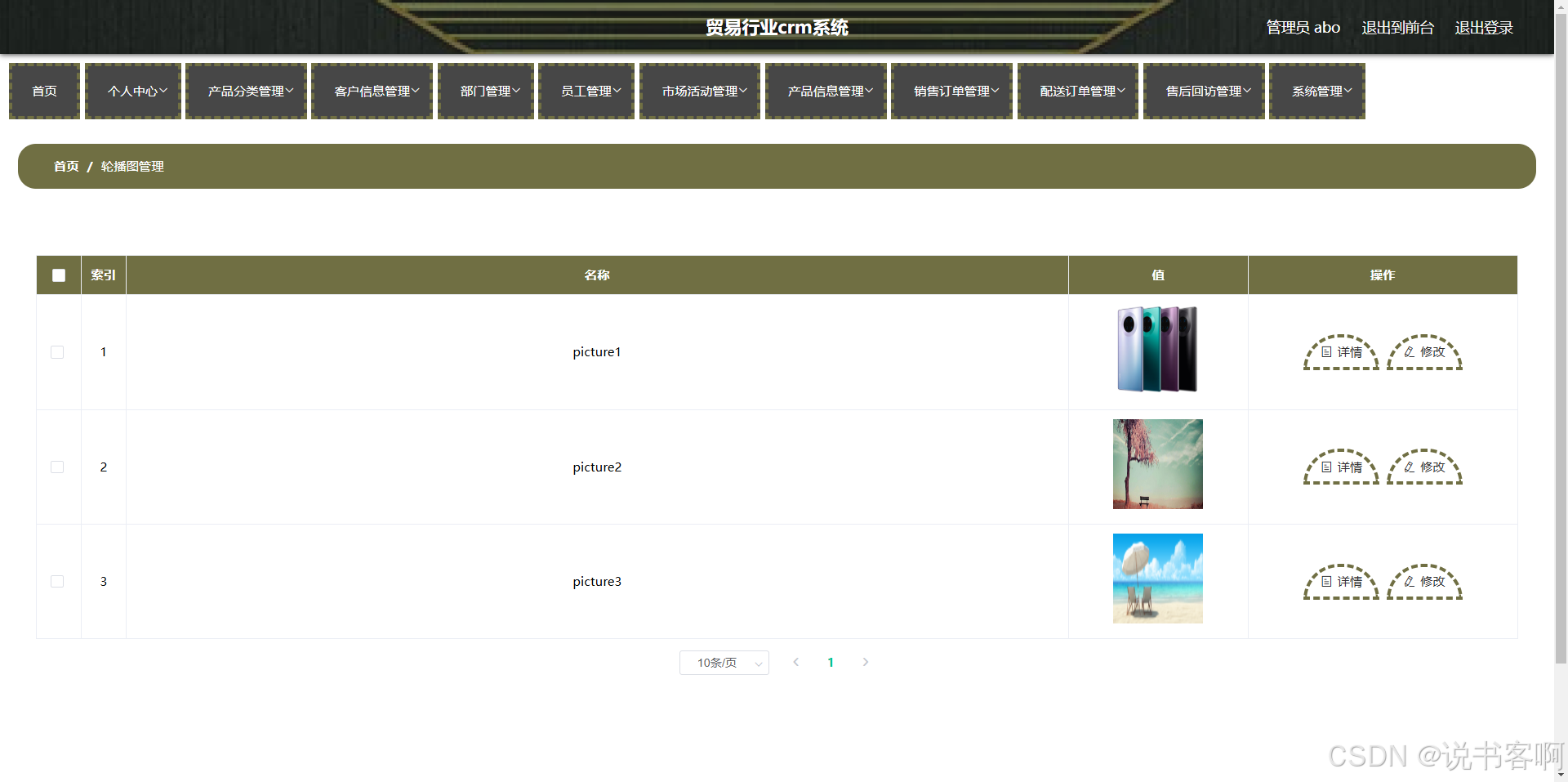The image size is (1568, 782).
Task: Select page 1 in pagination
Action: coord(831,663)
